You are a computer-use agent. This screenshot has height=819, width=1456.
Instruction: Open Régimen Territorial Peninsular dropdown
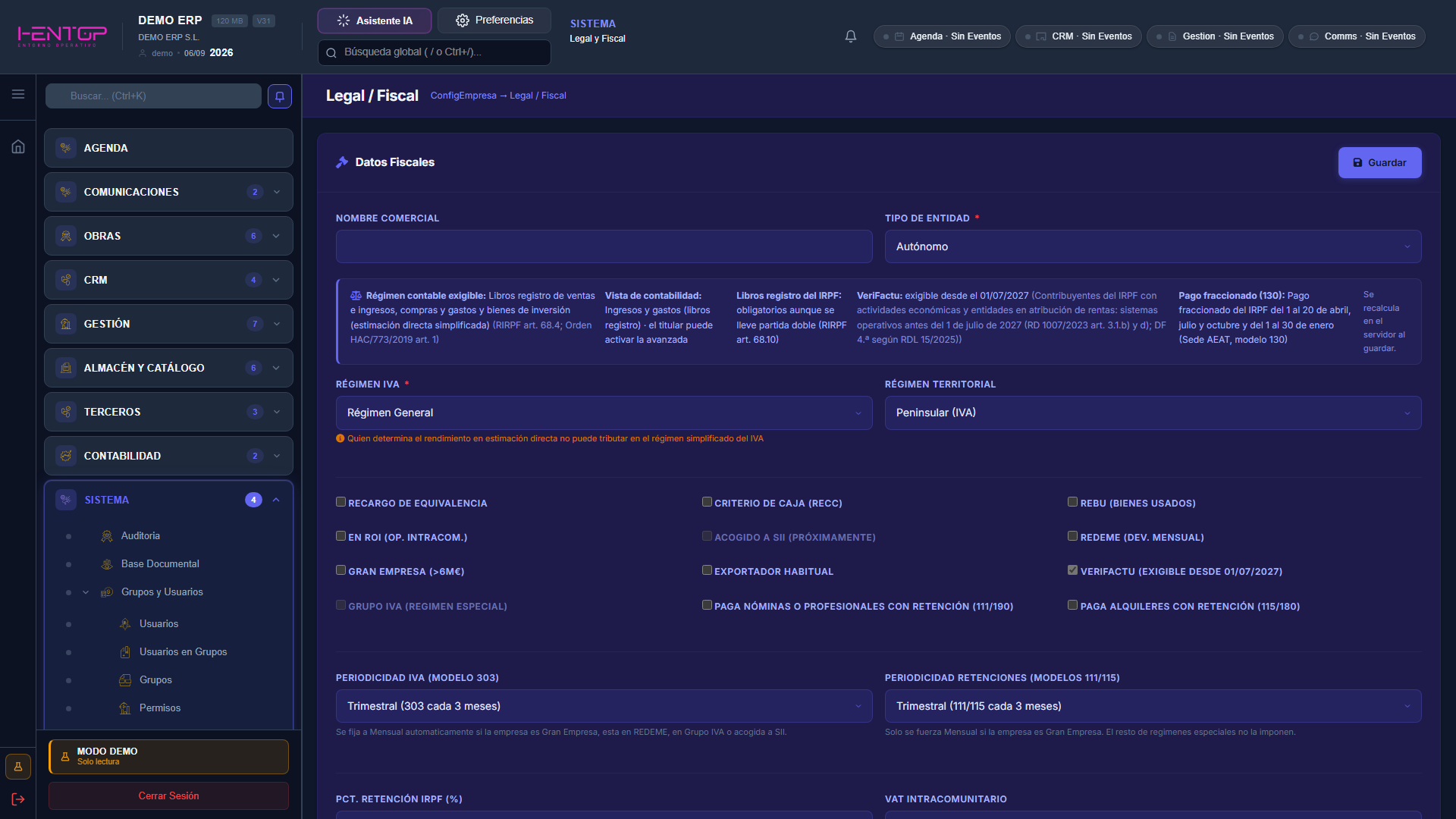point(1153,413)
